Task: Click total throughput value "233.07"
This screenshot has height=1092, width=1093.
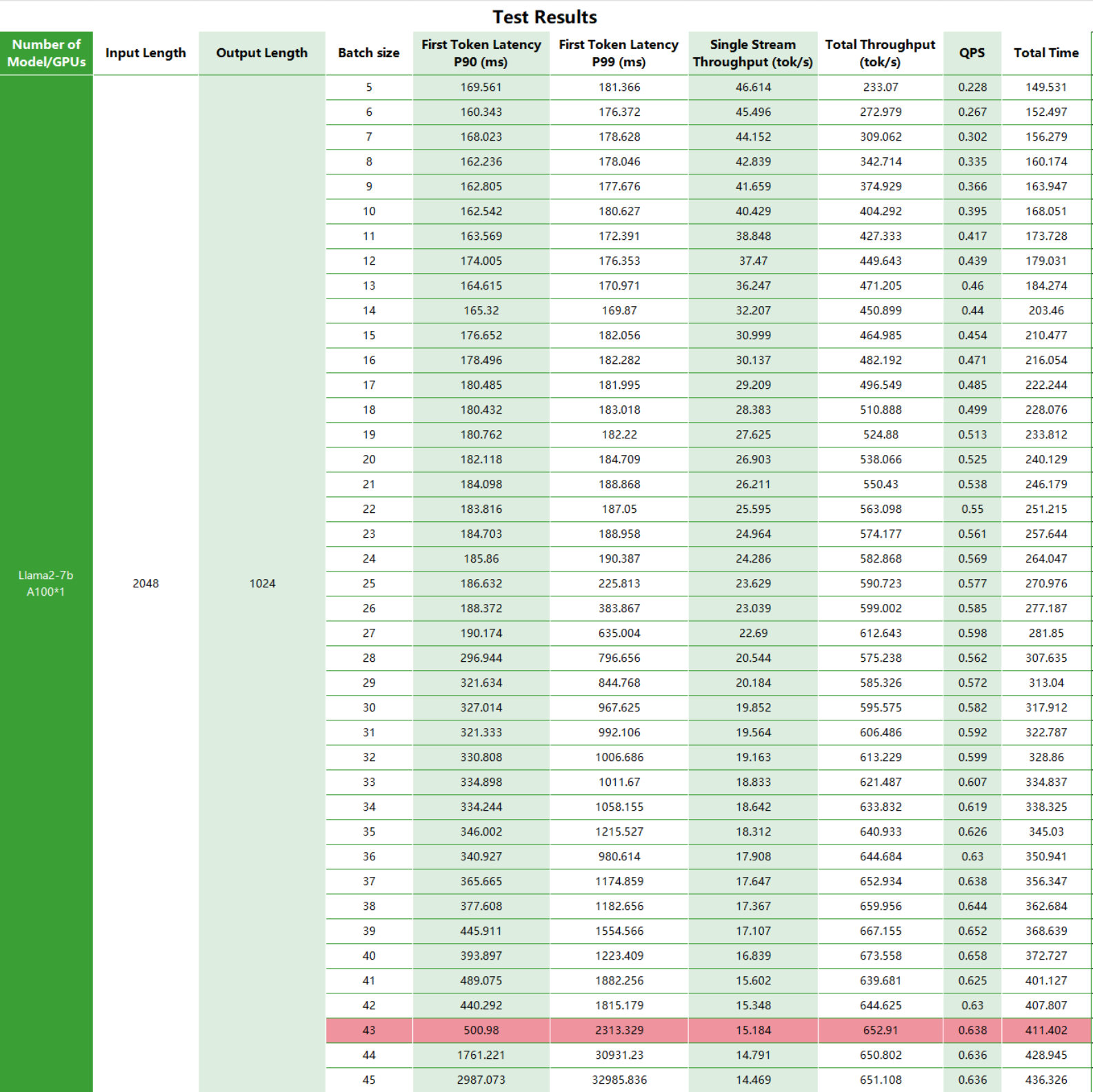Action: (881, 88)
